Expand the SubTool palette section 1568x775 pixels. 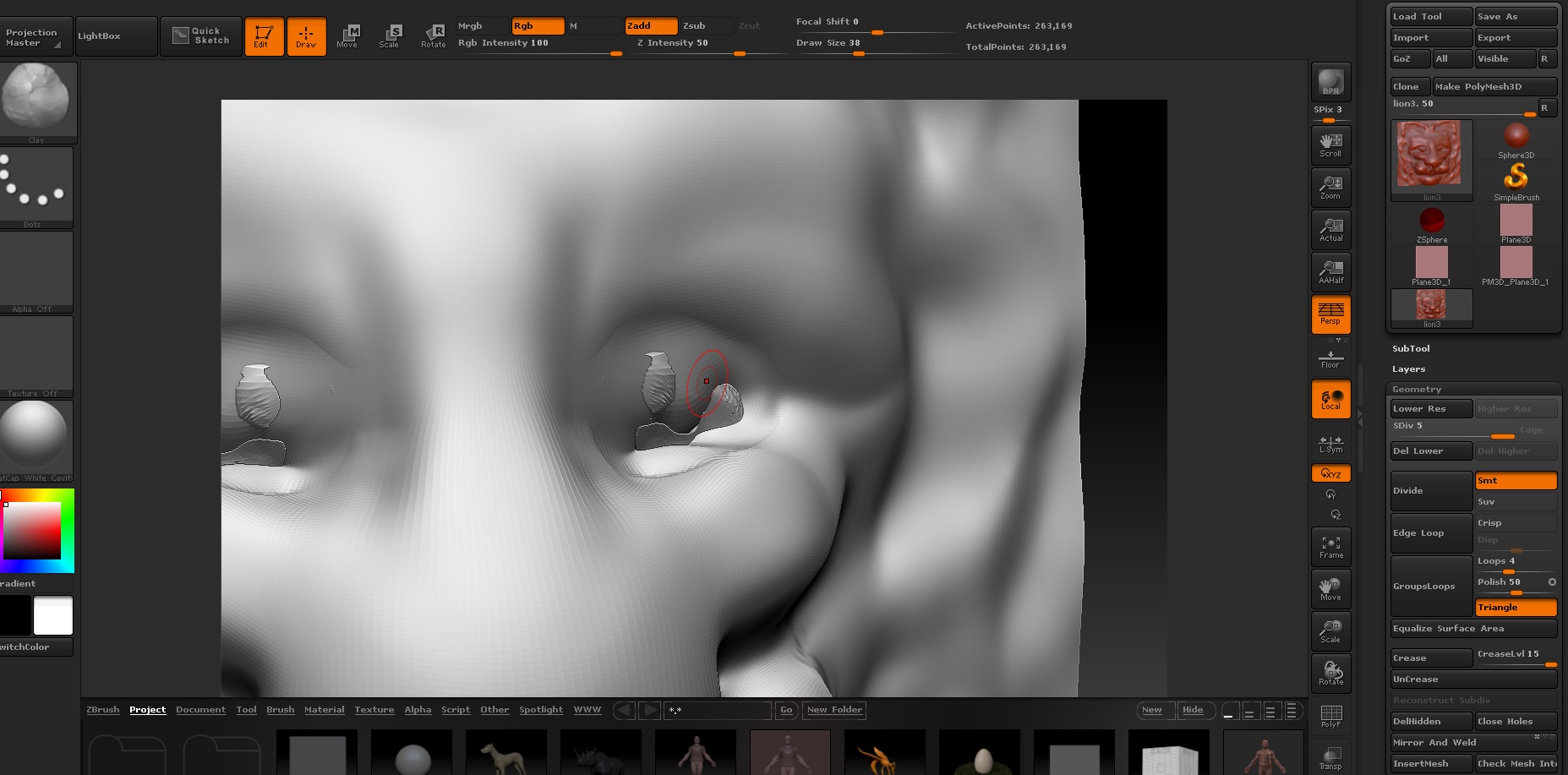tap(1411, 349)
